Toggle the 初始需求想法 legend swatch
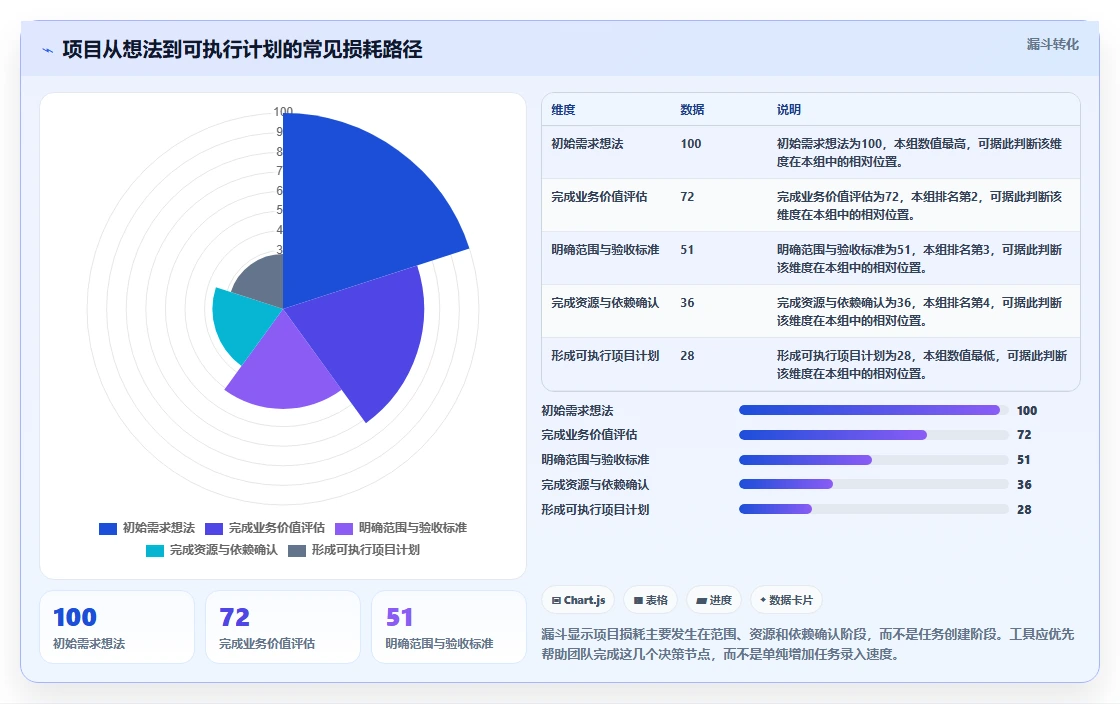This screenshot has height=704, width=1120. [x=108, y=528]
